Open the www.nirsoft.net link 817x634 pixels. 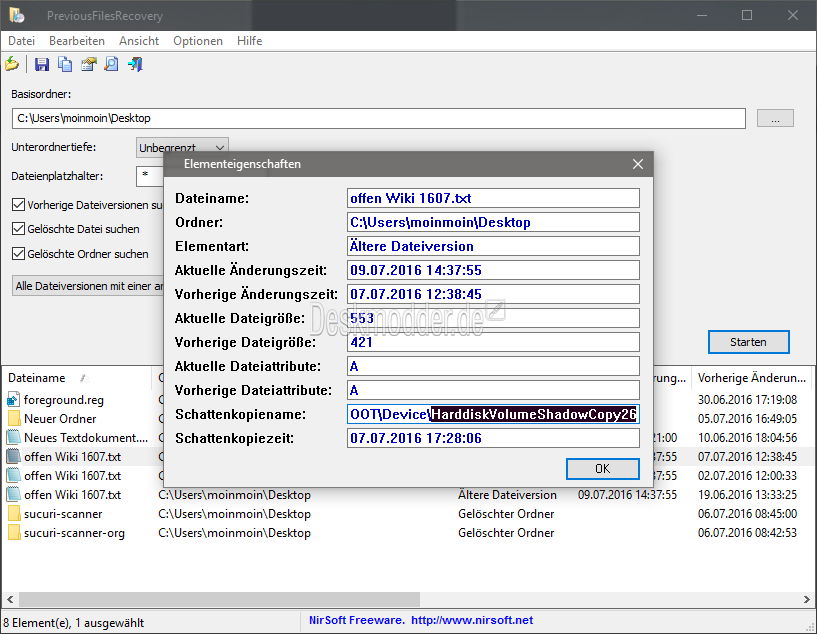(472, 620)
